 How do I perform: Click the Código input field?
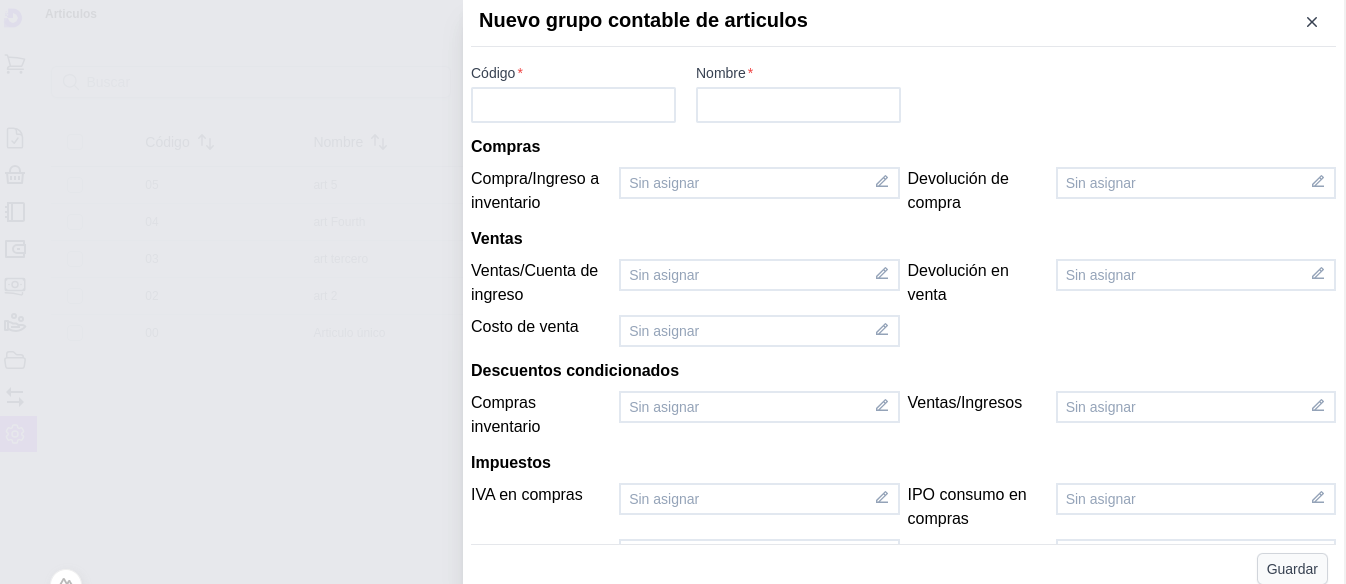coord(573,105)
